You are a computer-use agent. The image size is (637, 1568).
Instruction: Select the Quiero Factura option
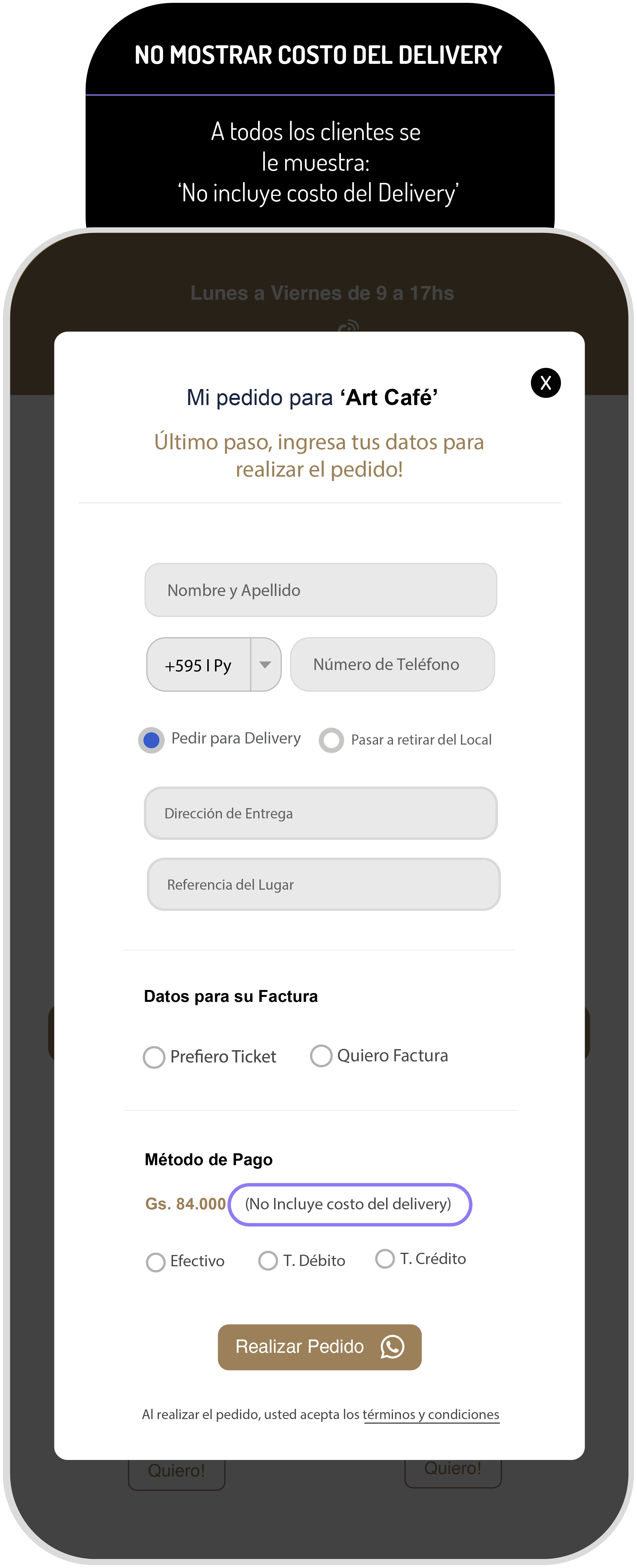click(321, 1055)
